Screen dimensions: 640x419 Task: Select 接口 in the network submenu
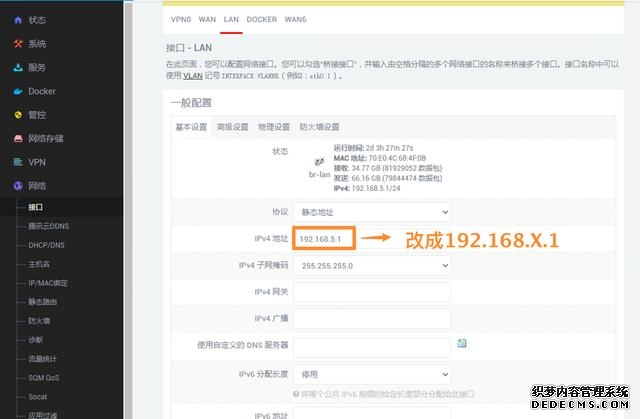click(36, 207)
